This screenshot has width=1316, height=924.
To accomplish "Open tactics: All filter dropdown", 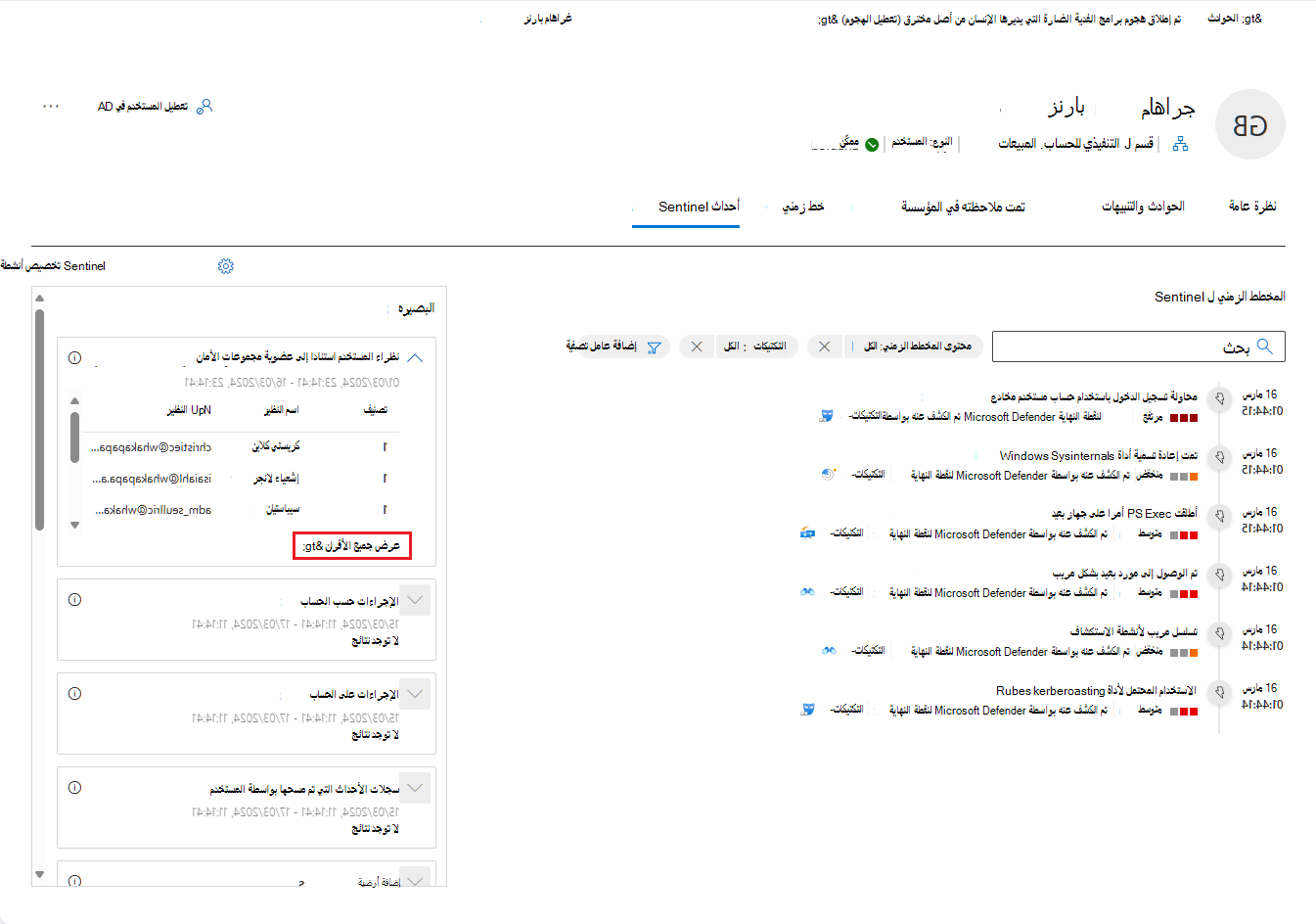I will click(756, 346).
